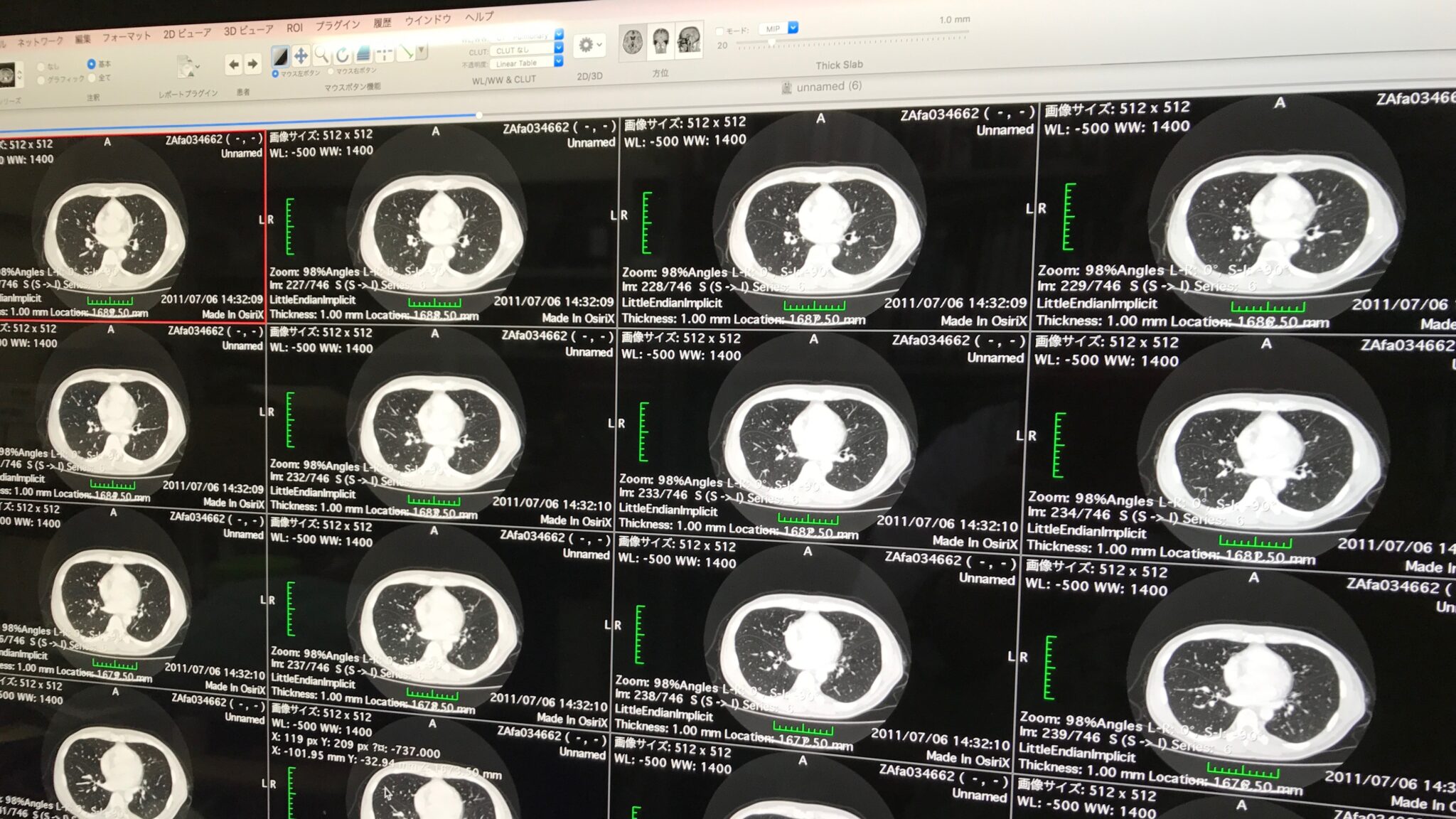Viewport: 1456px width, 819px height.
Task: Select the crosshair point tool
Action: pyautogui.click(x=385, y=53)
